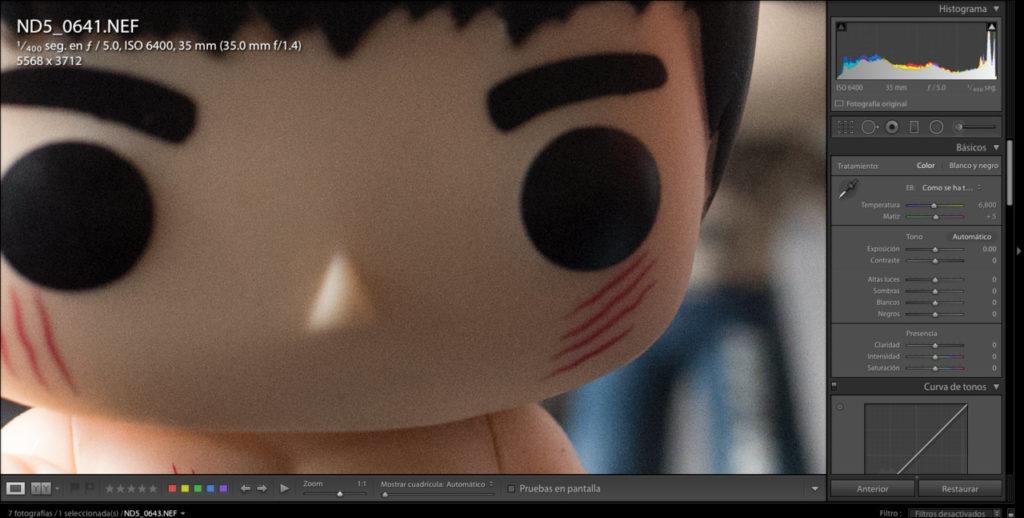
Task: Enable Pruebas en pantalla checkbox
Action: coord(511,489)
